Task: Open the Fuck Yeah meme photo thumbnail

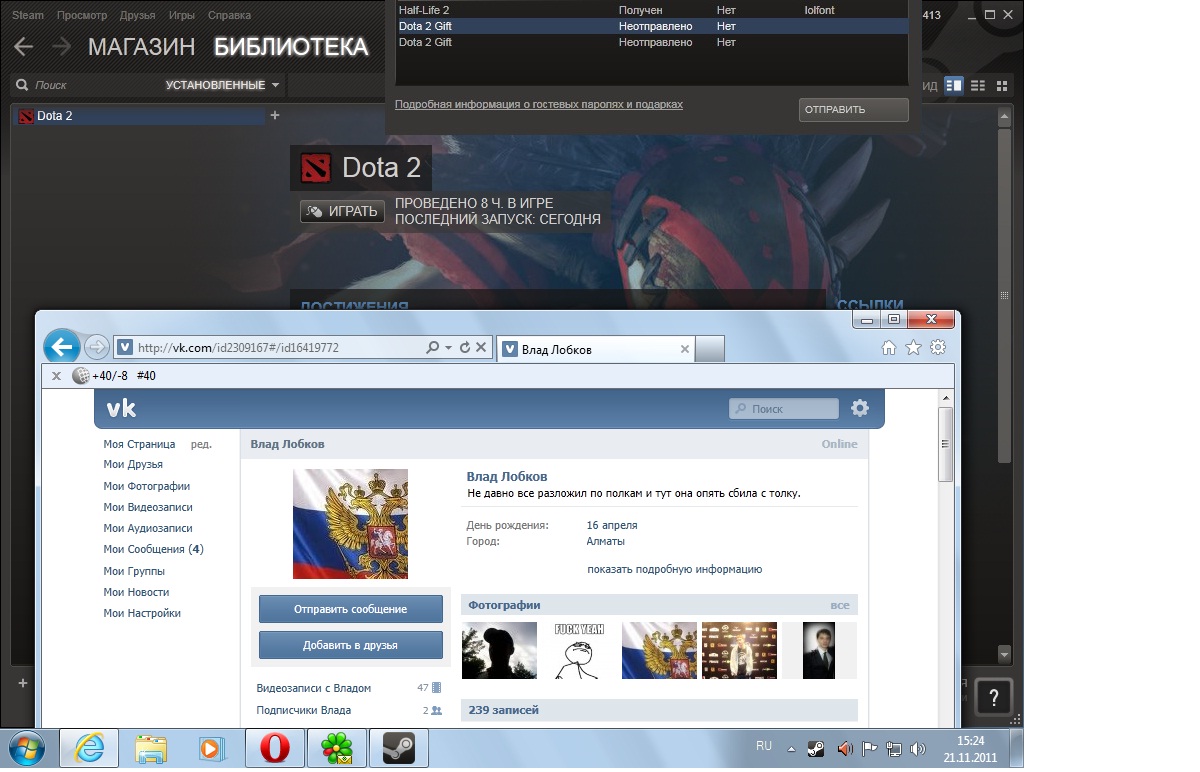Action: [580, 650]
